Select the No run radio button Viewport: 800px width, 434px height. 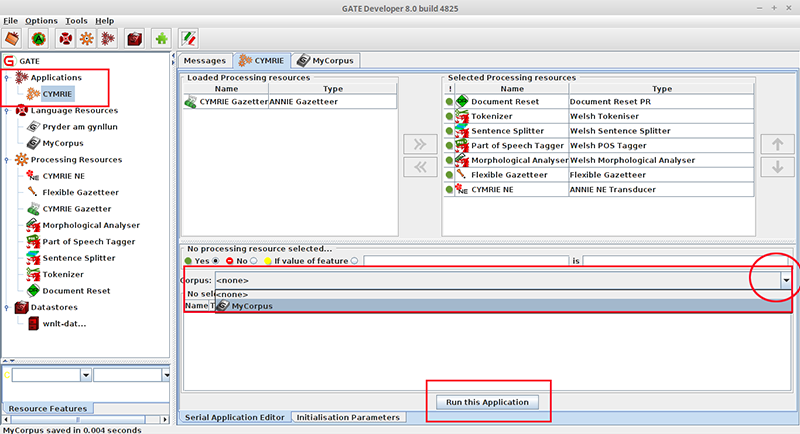254,261
